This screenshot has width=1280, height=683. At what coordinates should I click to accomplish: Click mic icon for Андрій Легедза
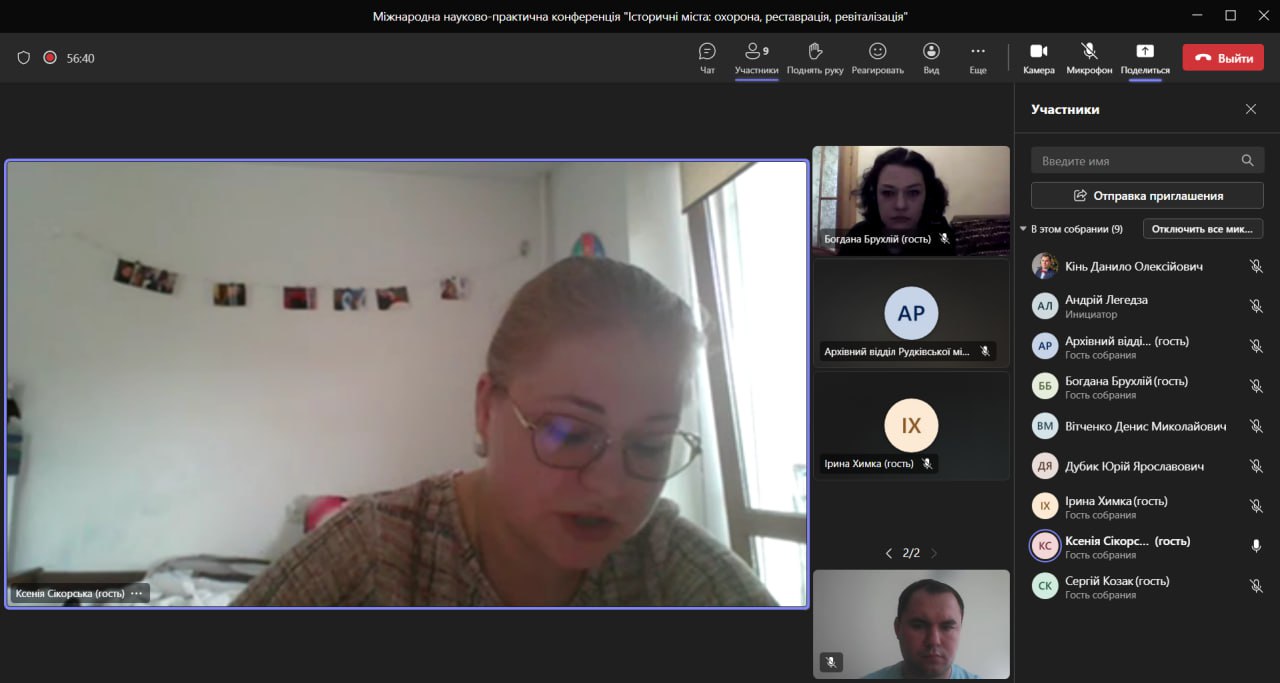pyautogui.click(x=1256, y=306)
